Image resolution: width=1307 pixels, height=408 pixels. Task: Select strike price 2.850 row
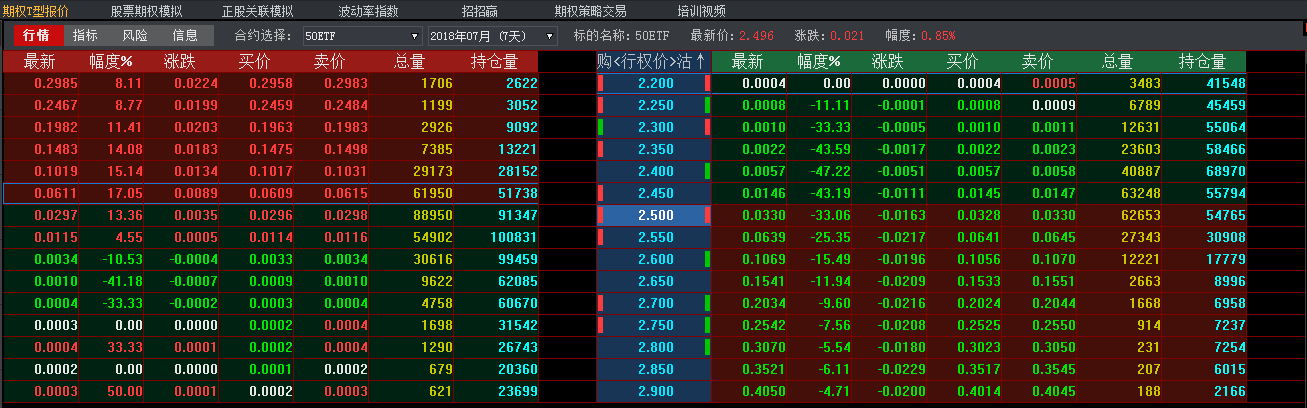click(x=654, y=369)
